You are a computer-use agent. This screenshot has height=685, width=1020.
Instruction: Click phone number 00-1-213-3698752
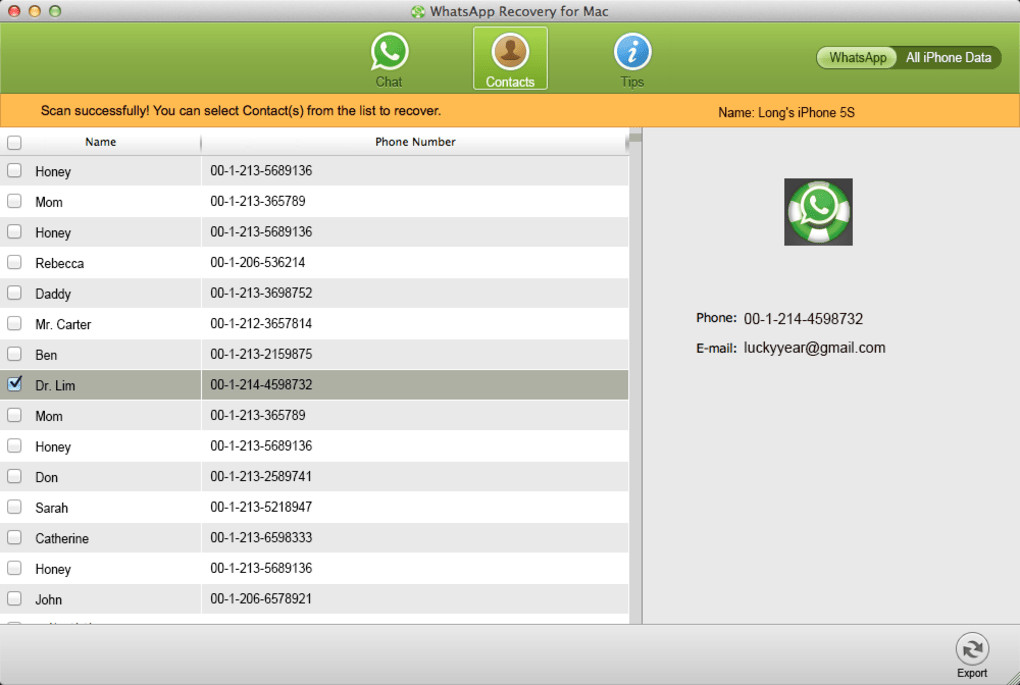[261, 293]
